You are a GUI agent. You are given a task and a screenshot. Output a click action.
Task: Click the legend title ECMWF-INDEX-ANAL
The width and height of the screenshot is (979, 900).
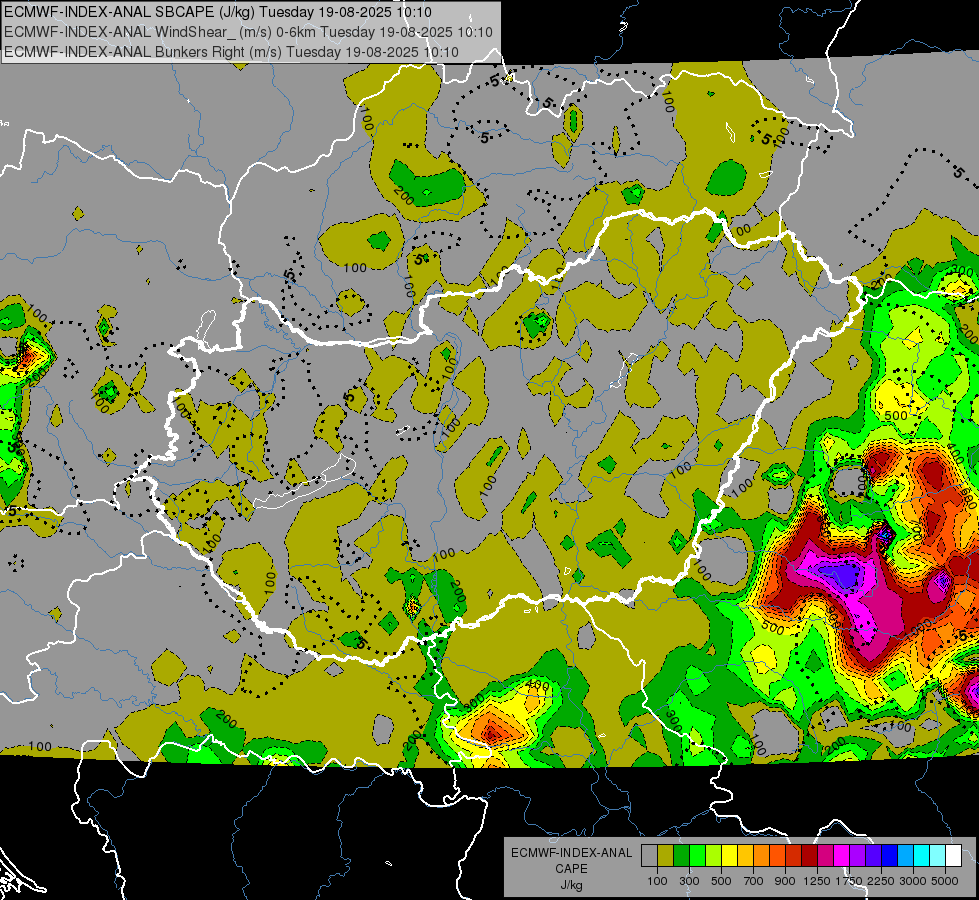pyautogui.click(x=571, y=853)
